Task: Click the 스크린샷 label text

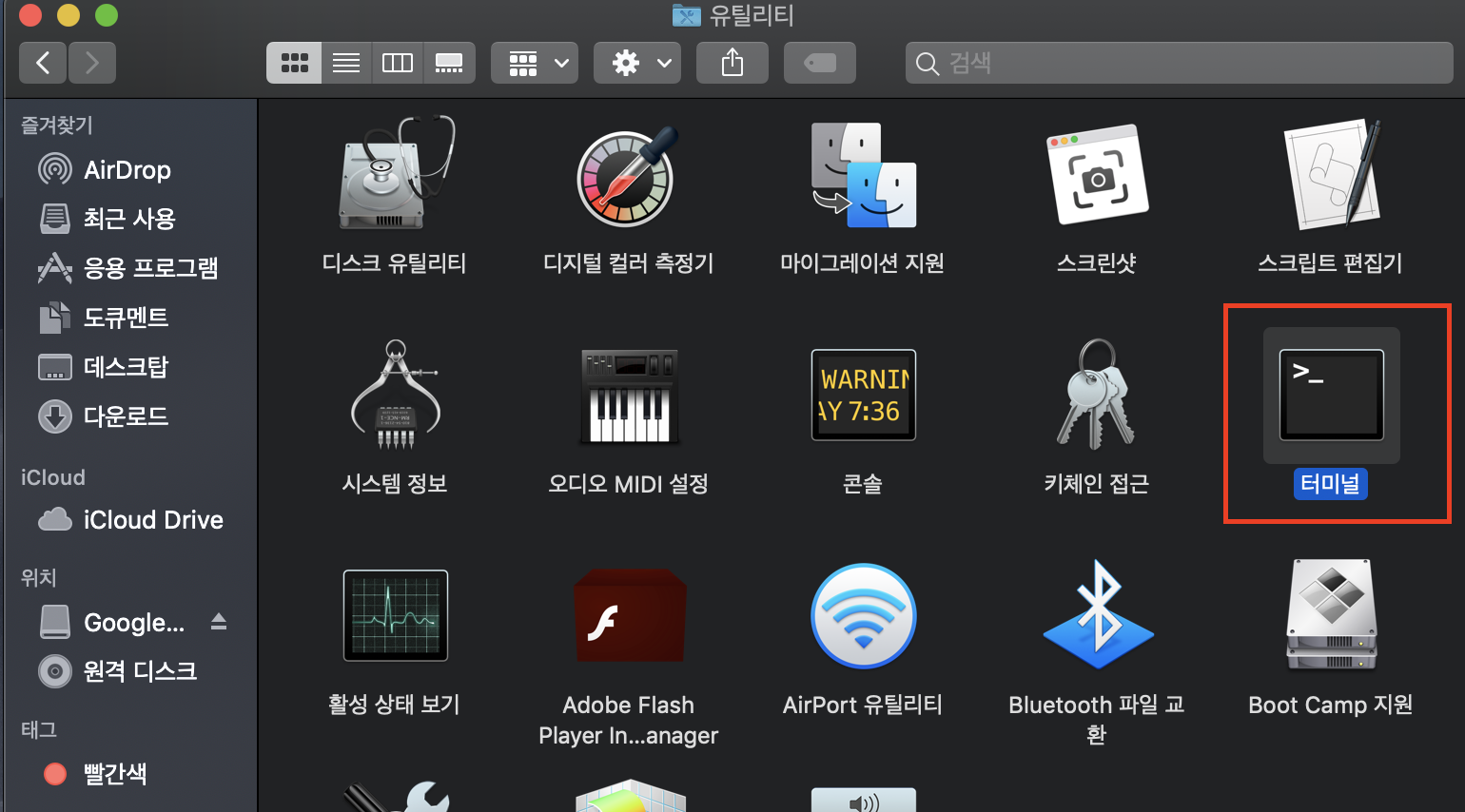Action: click(x=1097, y=263)
